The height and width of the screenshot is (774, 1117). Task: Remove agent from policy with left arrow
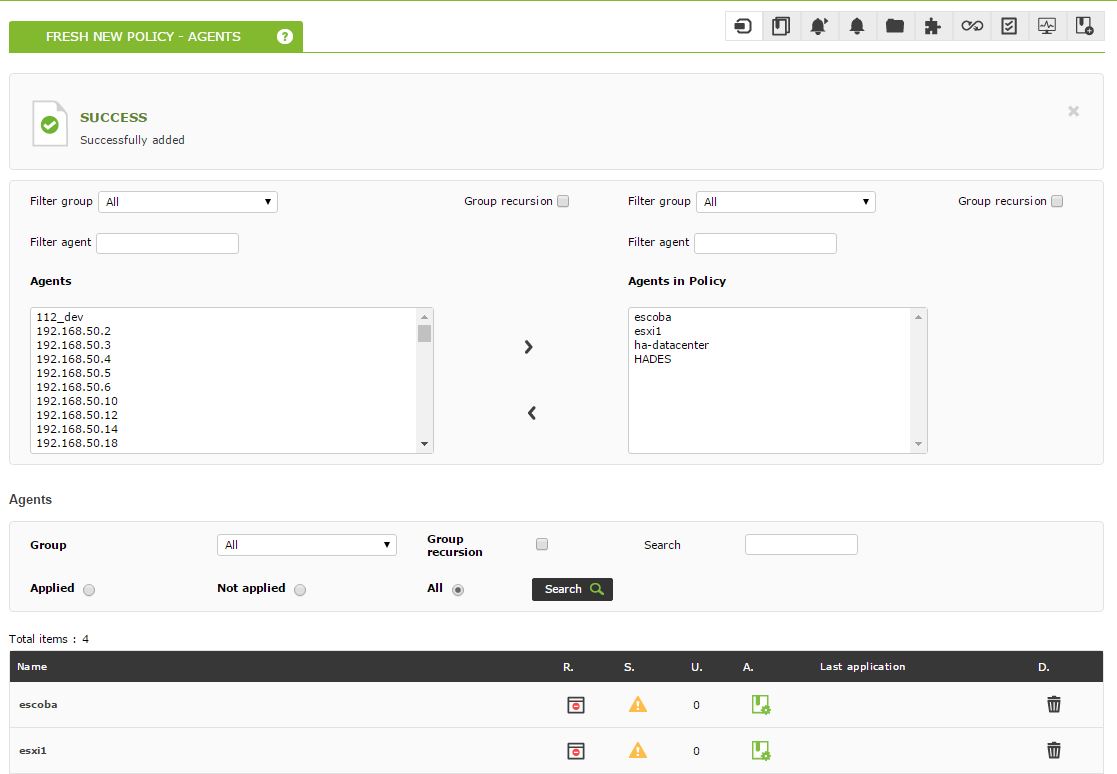click(x=531, y=413)
